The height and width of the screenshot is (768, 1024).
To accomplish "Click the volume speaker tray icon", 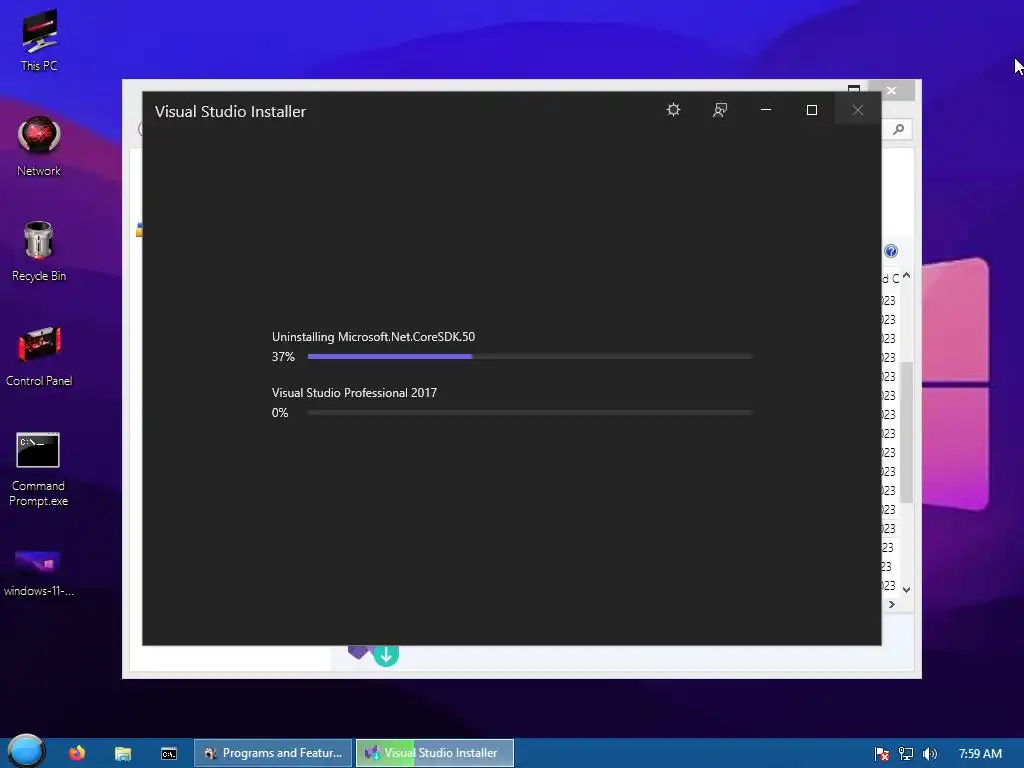I will [x=929, y=754].
